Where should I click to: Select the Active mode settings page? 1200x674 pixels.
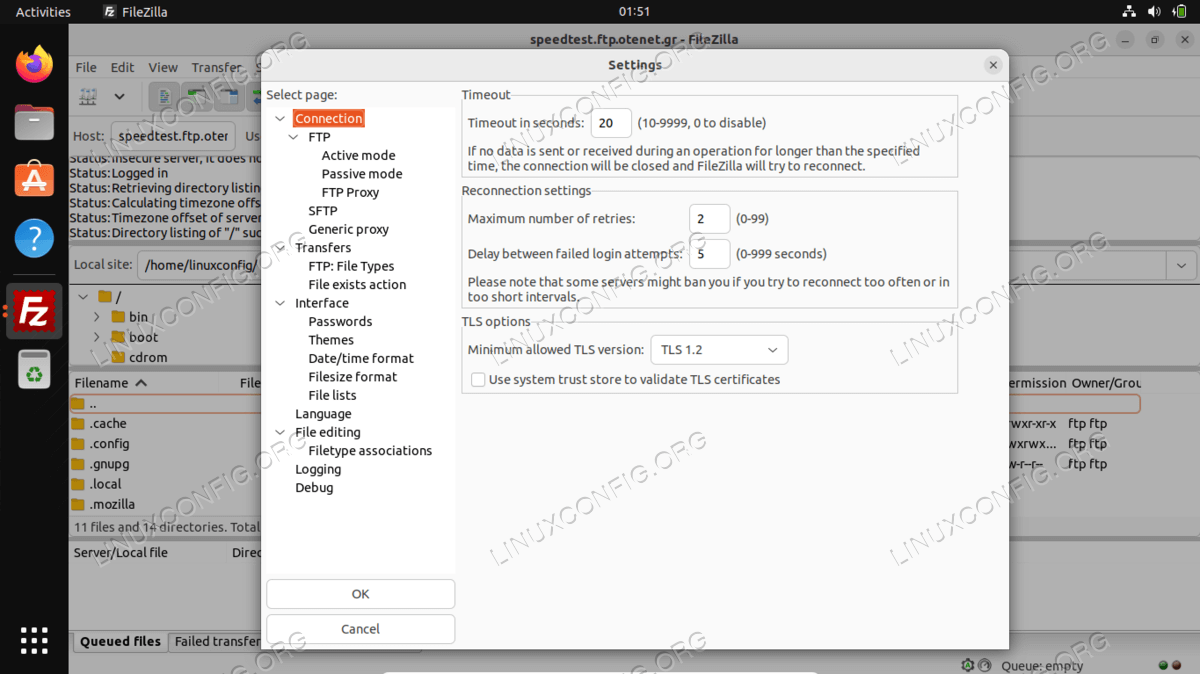[x=358, y=156]
